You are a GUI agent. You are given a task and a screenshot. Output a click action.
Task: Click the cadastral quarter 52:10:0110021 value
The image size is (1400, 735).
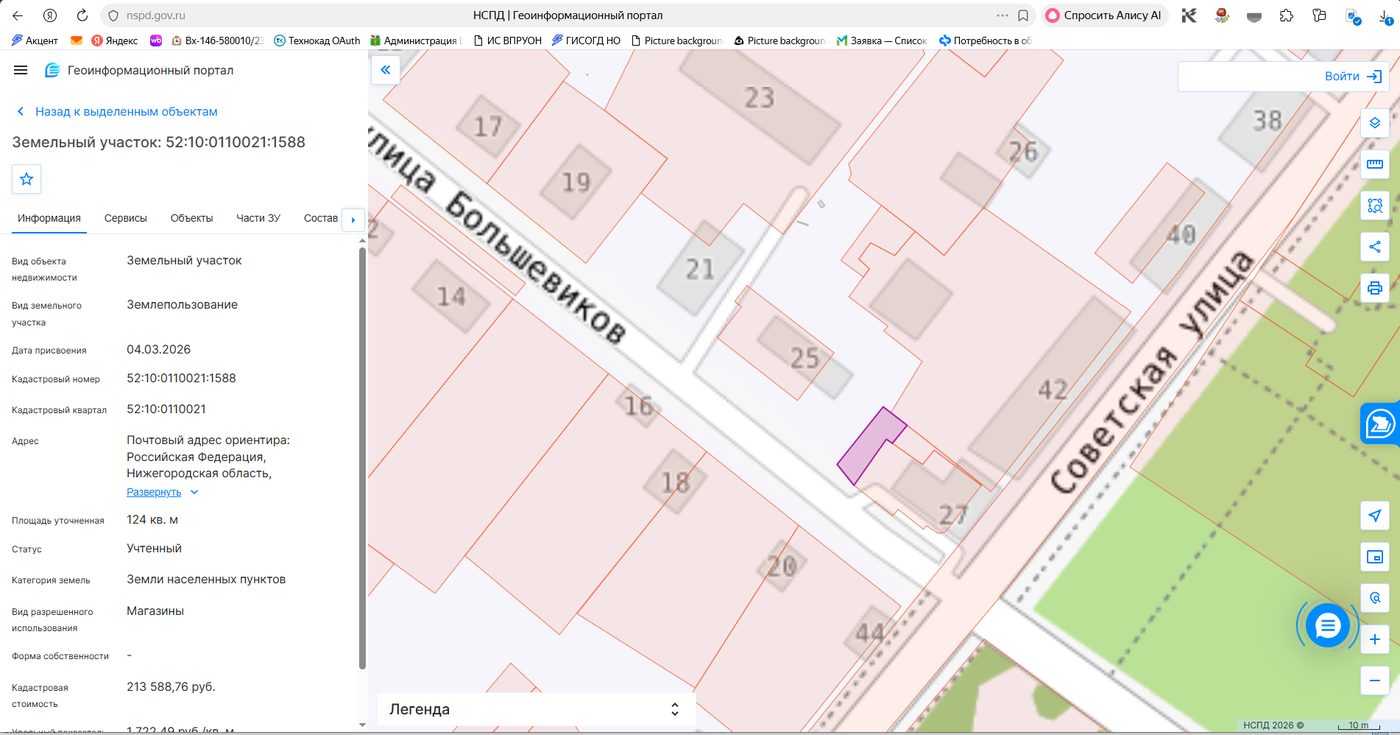[x=166, y=409]
